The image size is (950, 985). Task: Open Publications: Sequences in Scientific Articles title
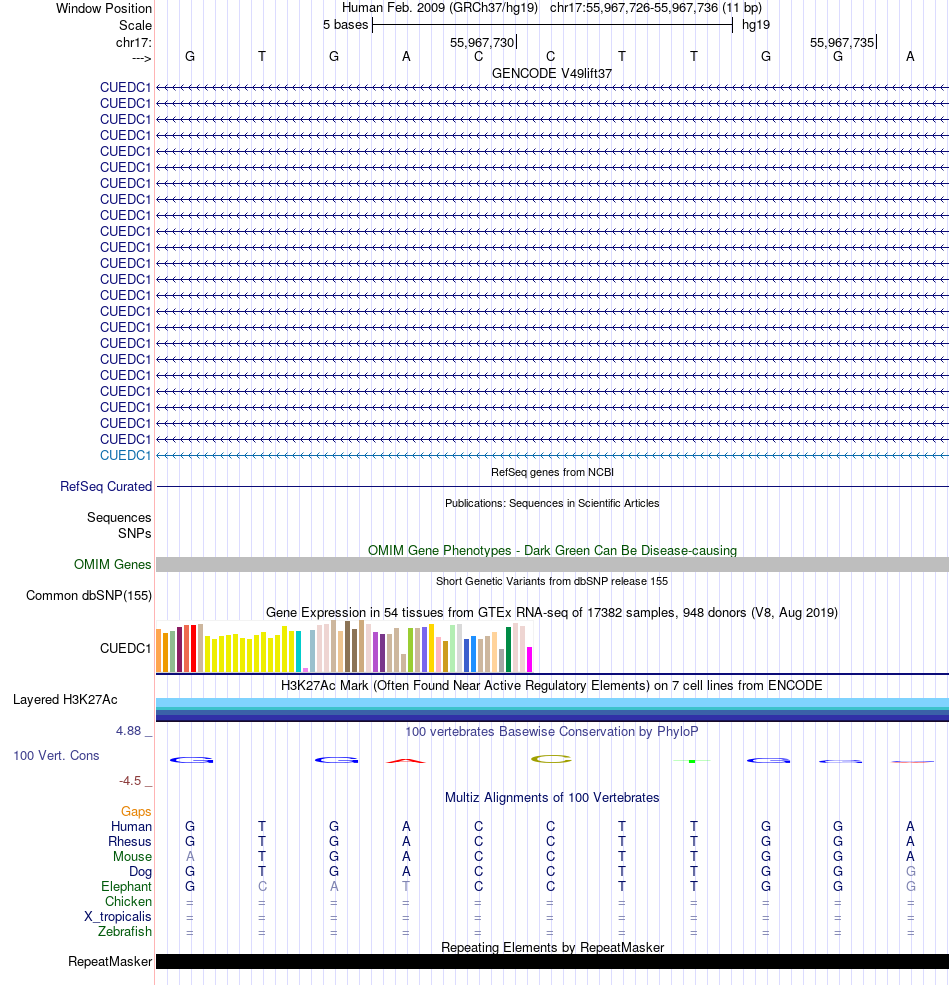552,503
